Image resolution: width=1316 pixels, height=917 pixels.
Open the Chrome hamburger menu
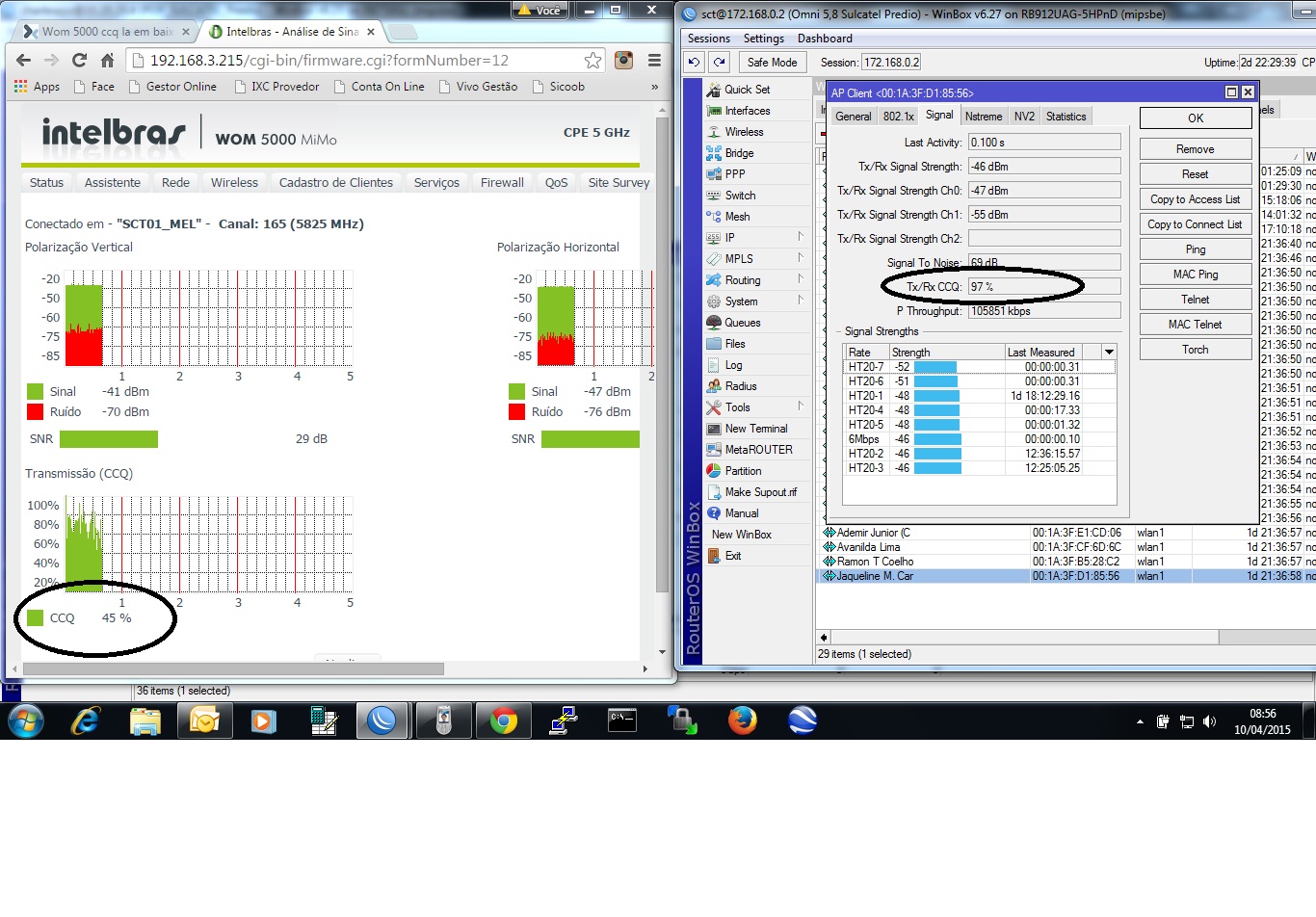(x=654, y=60)
